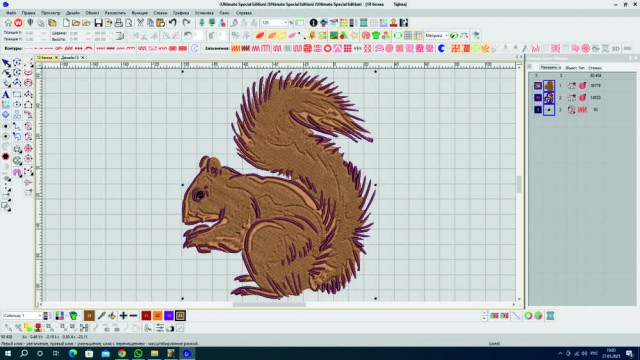Add a color with the plus icon

click(123, 316)
